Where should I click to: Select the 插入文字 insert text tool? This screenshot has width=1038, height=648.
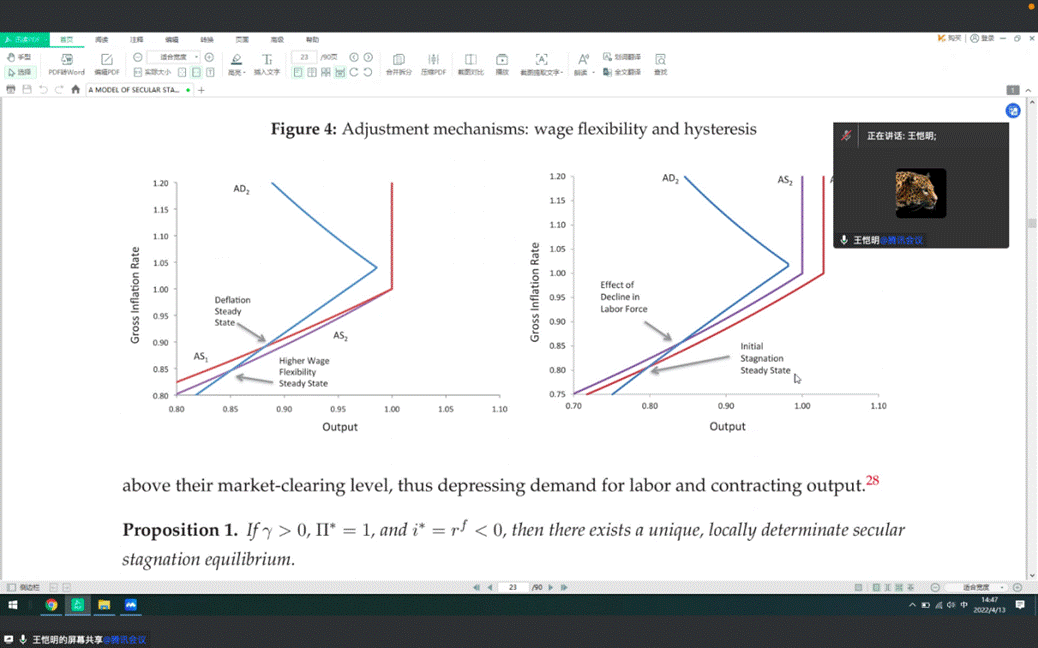pyautogui.click(x=267, y=63)
